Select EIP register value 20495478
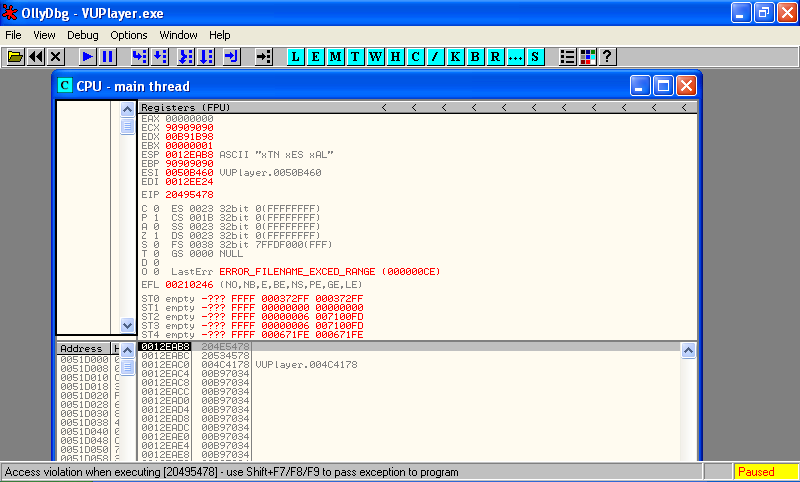Viewport: 800px width, 482px height. coord(189,195)
